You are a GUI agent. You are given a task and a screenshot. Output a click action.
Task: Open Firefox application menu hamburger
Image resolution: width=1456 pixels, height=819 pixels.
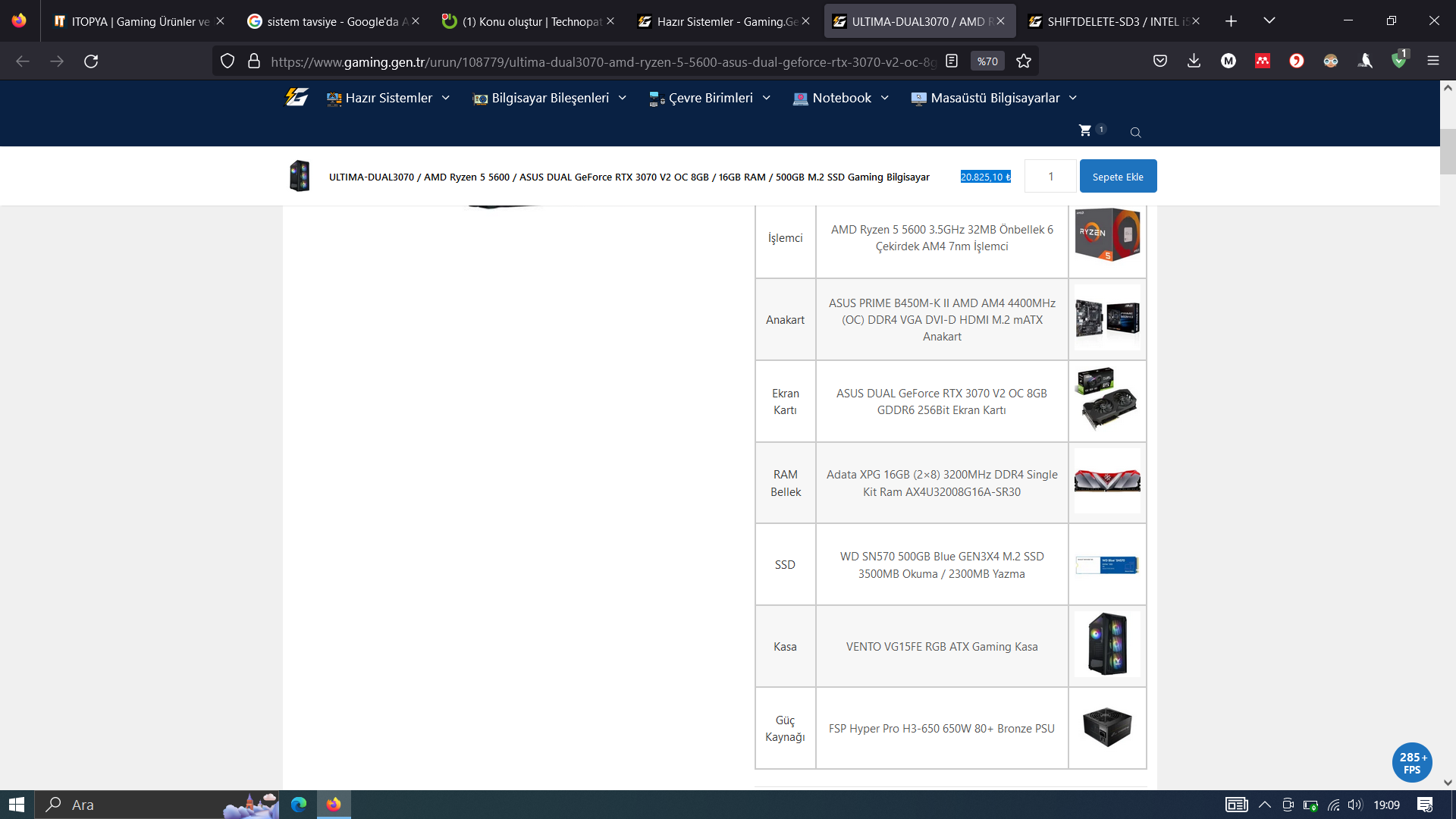[x=1432, y=61]
